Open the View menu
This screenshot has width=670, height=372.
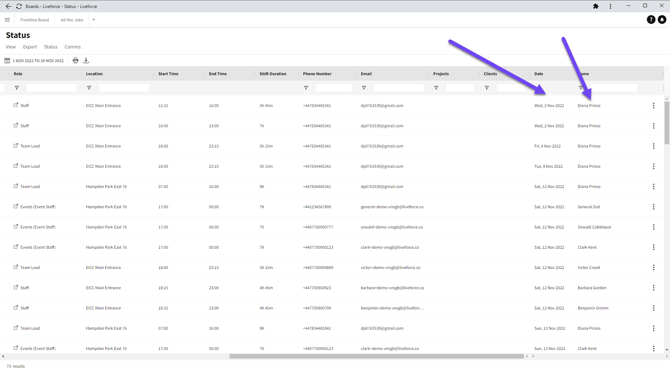click(11, 47)
